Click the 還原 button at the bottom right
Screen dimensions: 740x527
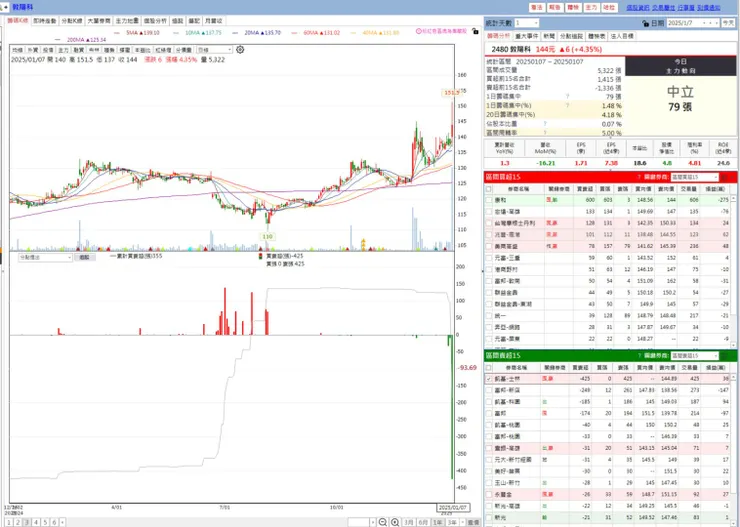click(x=473, y=522)
